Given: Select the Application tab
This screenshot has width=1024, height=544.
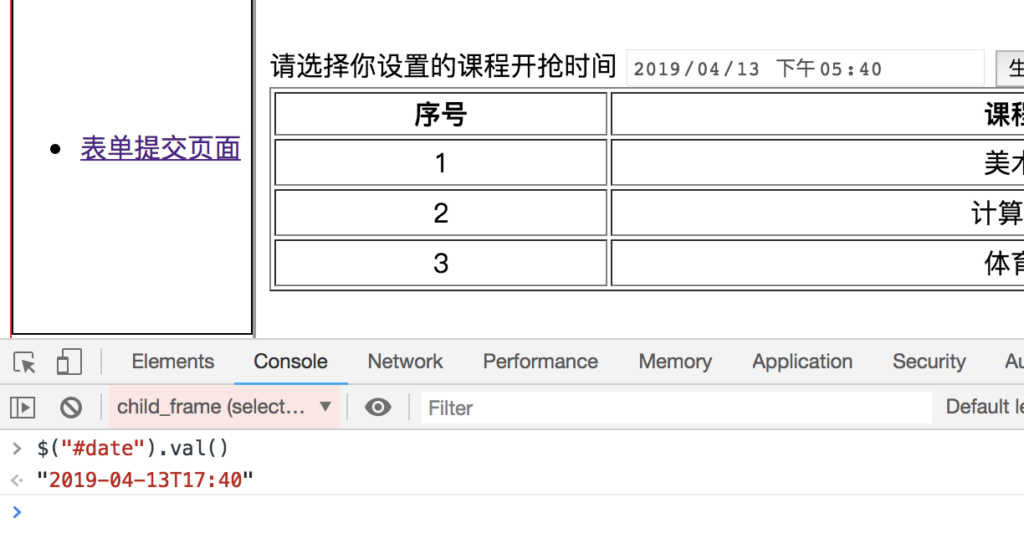Looking at the screenshot, I should tap(802, 362).
